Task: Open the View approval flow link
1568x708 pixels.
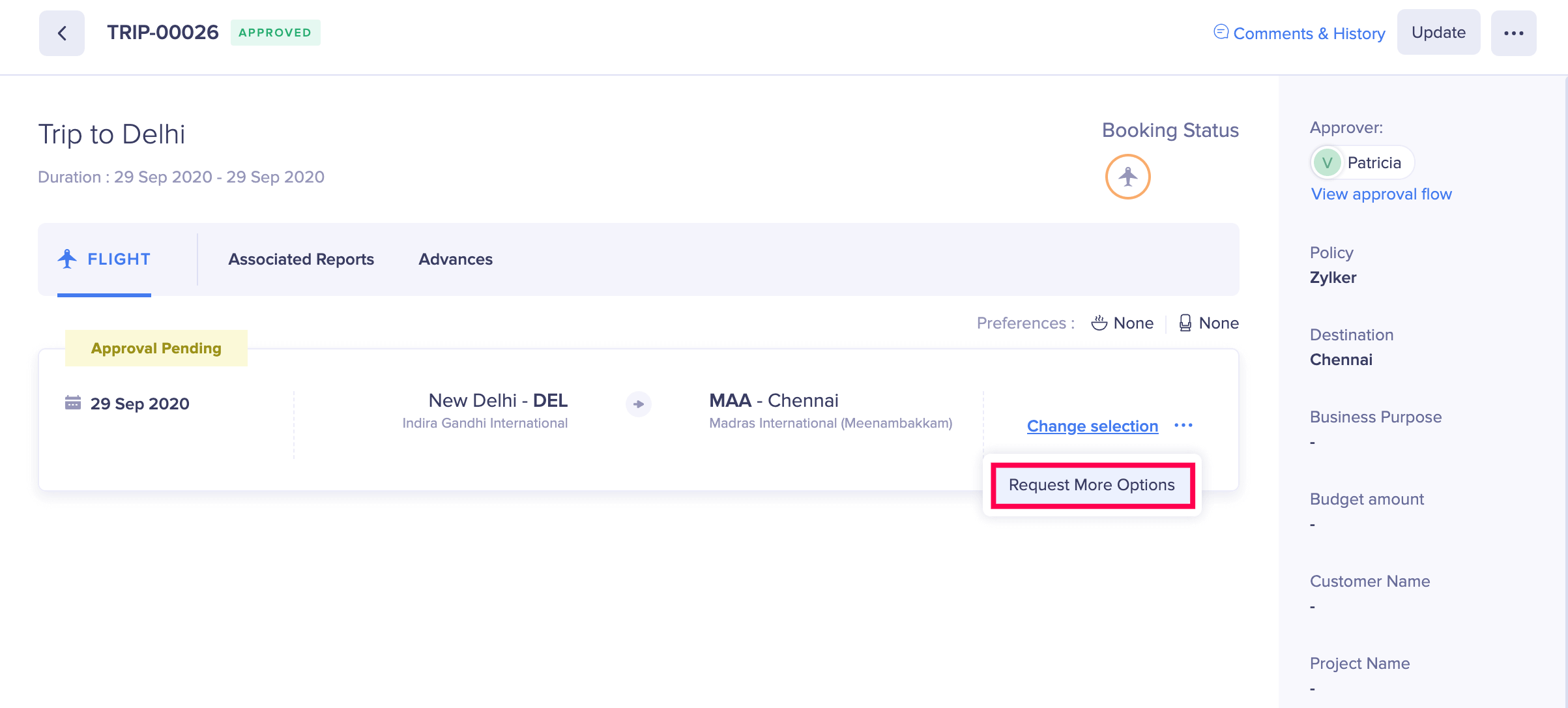Action: (1380, 194)
